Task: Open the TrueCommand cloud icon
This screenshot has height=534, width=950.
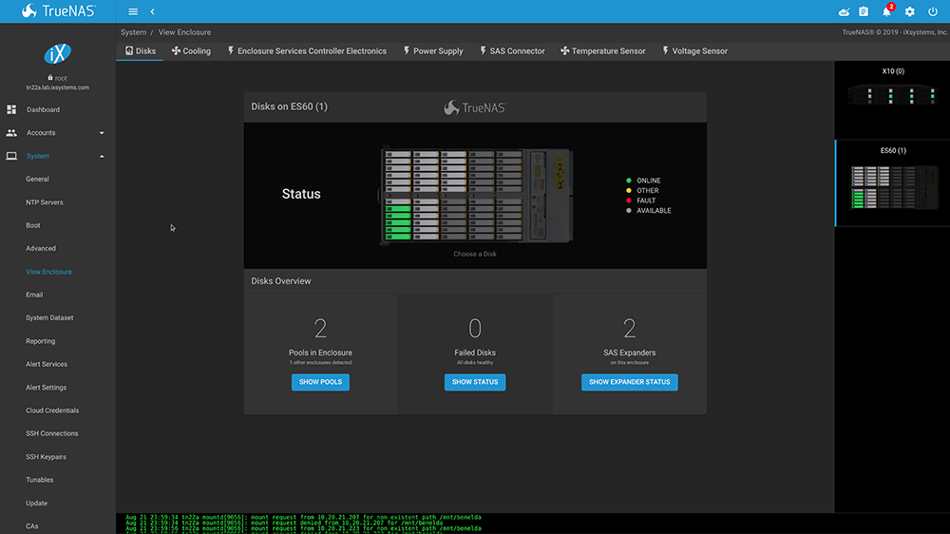Action: (843, 12)
